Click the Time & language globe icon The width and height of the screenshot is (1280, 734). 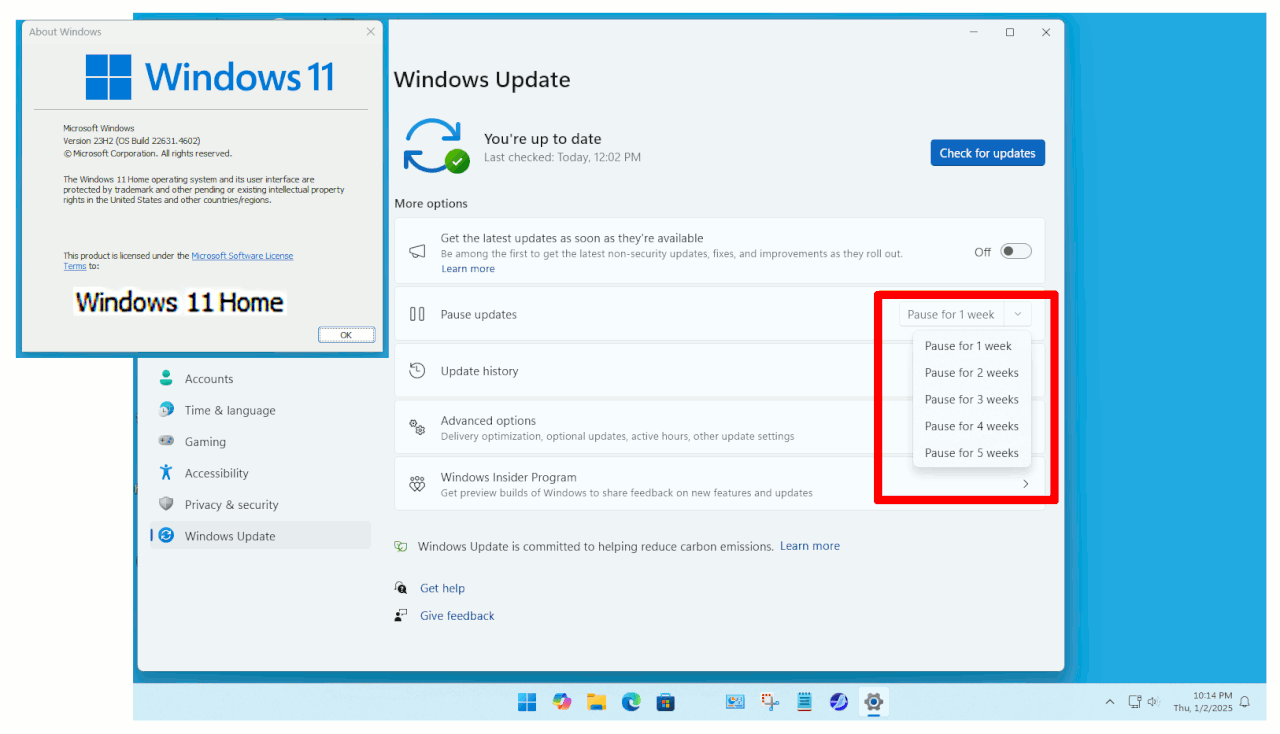166,410
